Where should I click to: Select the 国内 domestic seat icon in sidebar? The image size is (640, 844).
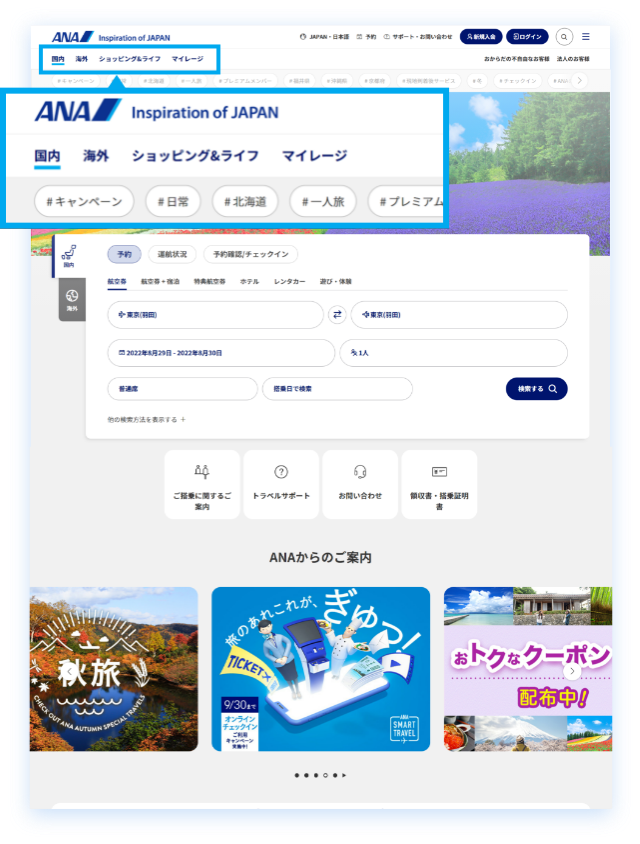point(69,257)
